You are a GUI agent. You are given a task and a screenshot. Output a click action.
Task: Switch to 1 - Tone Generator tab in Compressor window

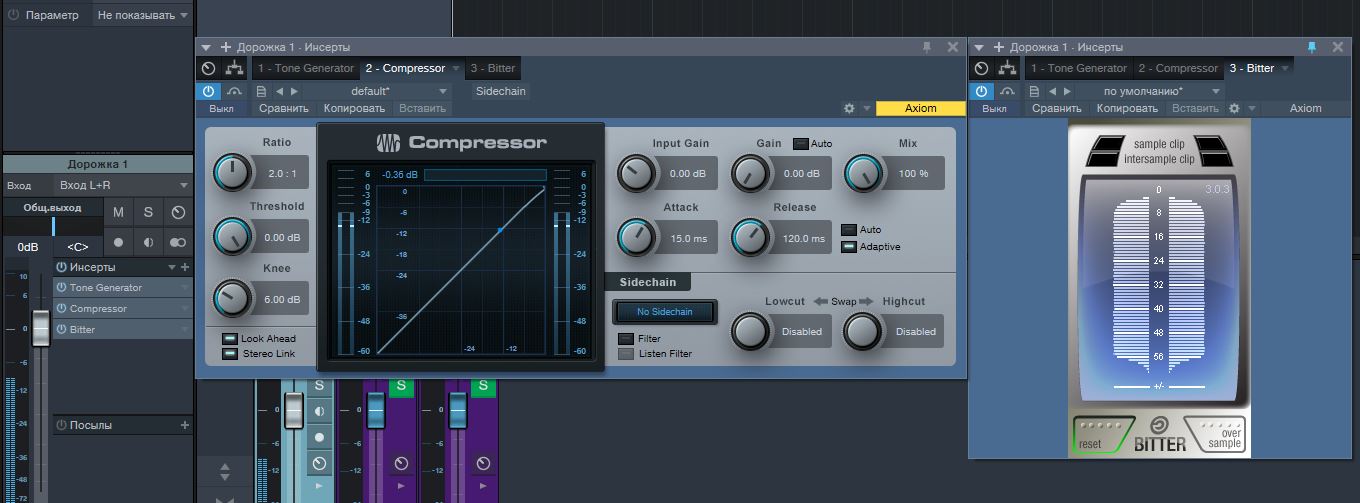(306, 68)
